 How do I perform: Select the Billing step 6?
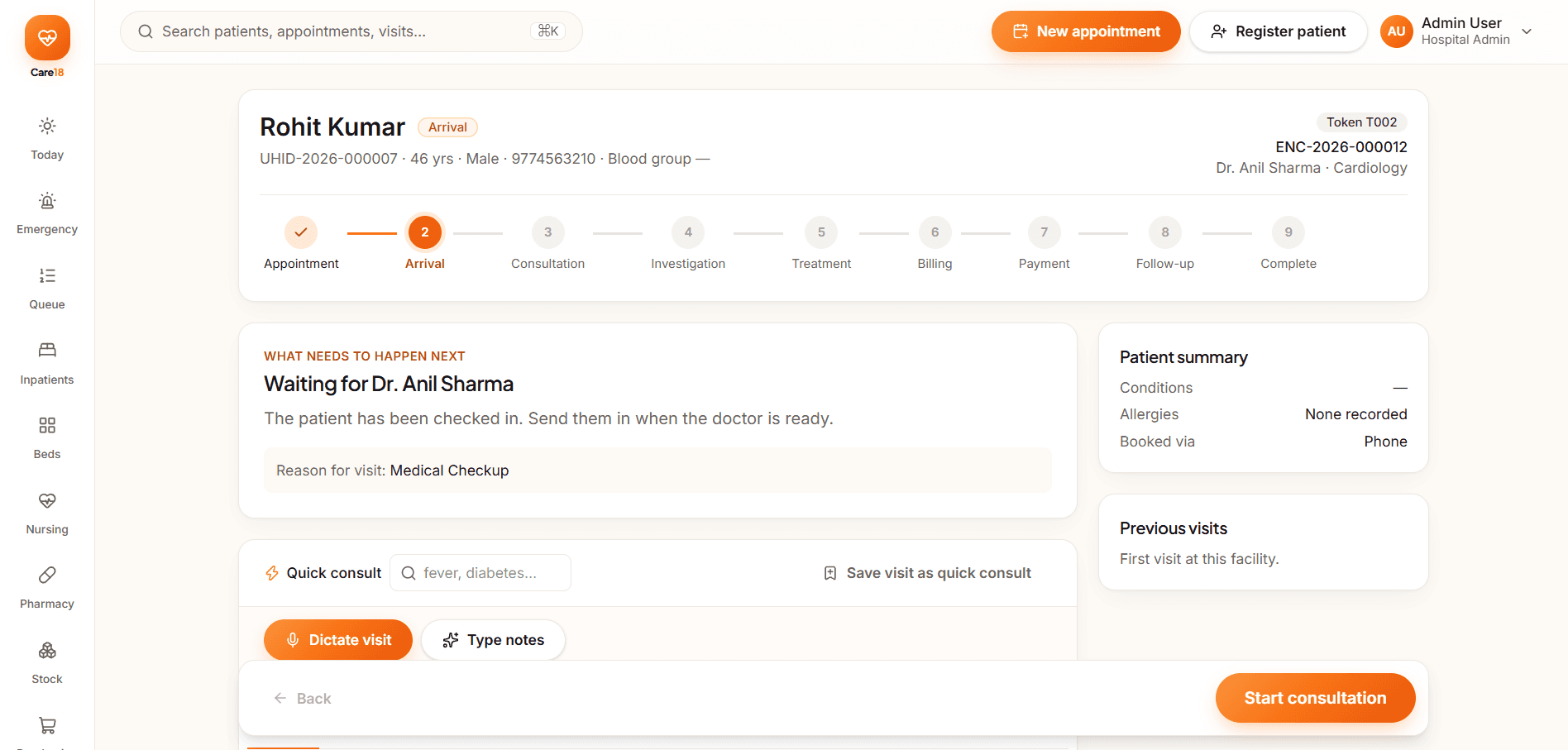935,232
